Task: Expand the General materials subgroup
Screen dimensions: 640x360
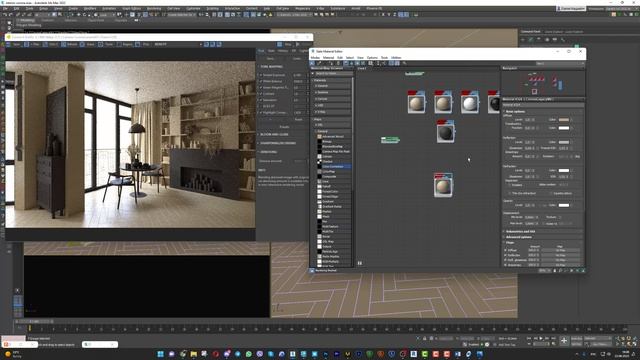Action: 333,86
